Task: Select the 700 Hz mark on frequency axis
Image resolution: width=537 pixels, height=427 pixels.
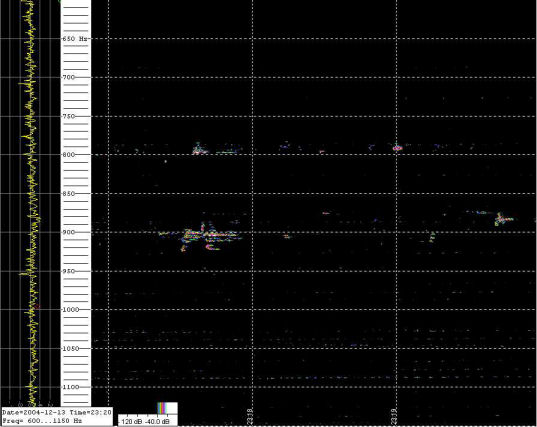Action: pos(68,77)
